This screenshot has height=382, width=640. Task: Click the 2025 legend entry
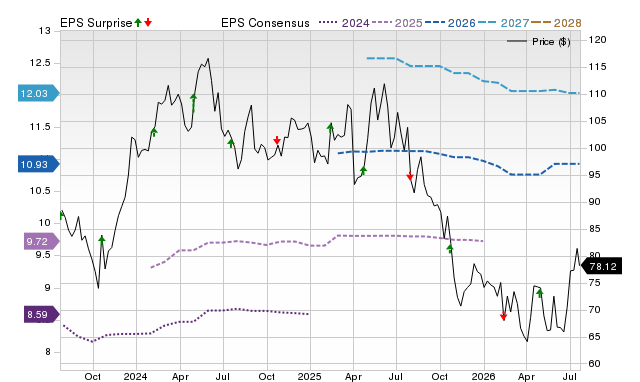click(x=397, y=23)
